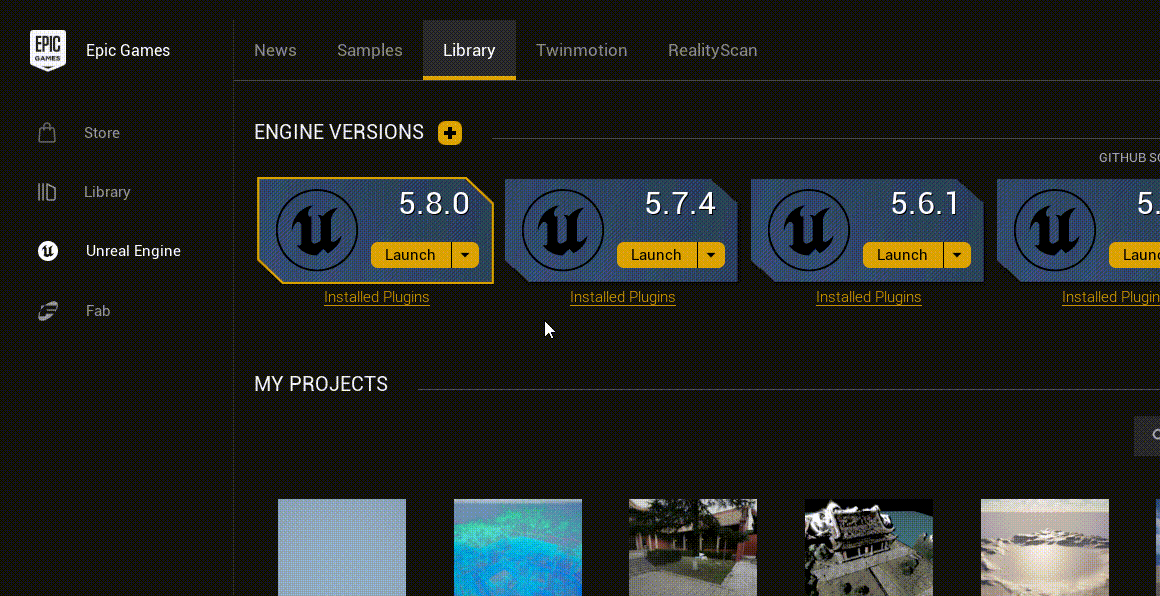Open the Fab sidebar icon

[x=48, y=311]
